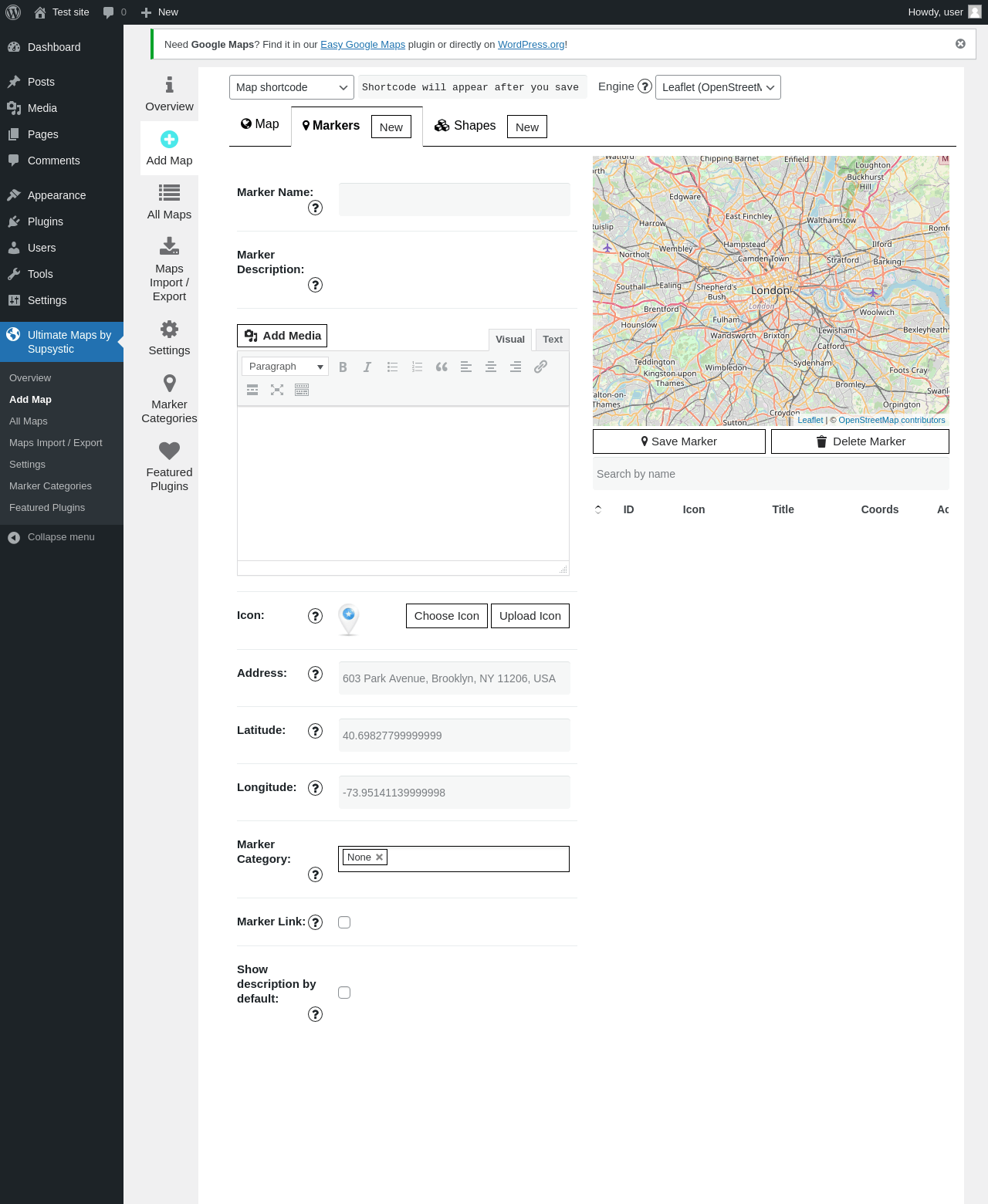The height and width of the screenshot is (1204, 988).
Task: Remove None from Marker Category
Action: coord(379,857)
